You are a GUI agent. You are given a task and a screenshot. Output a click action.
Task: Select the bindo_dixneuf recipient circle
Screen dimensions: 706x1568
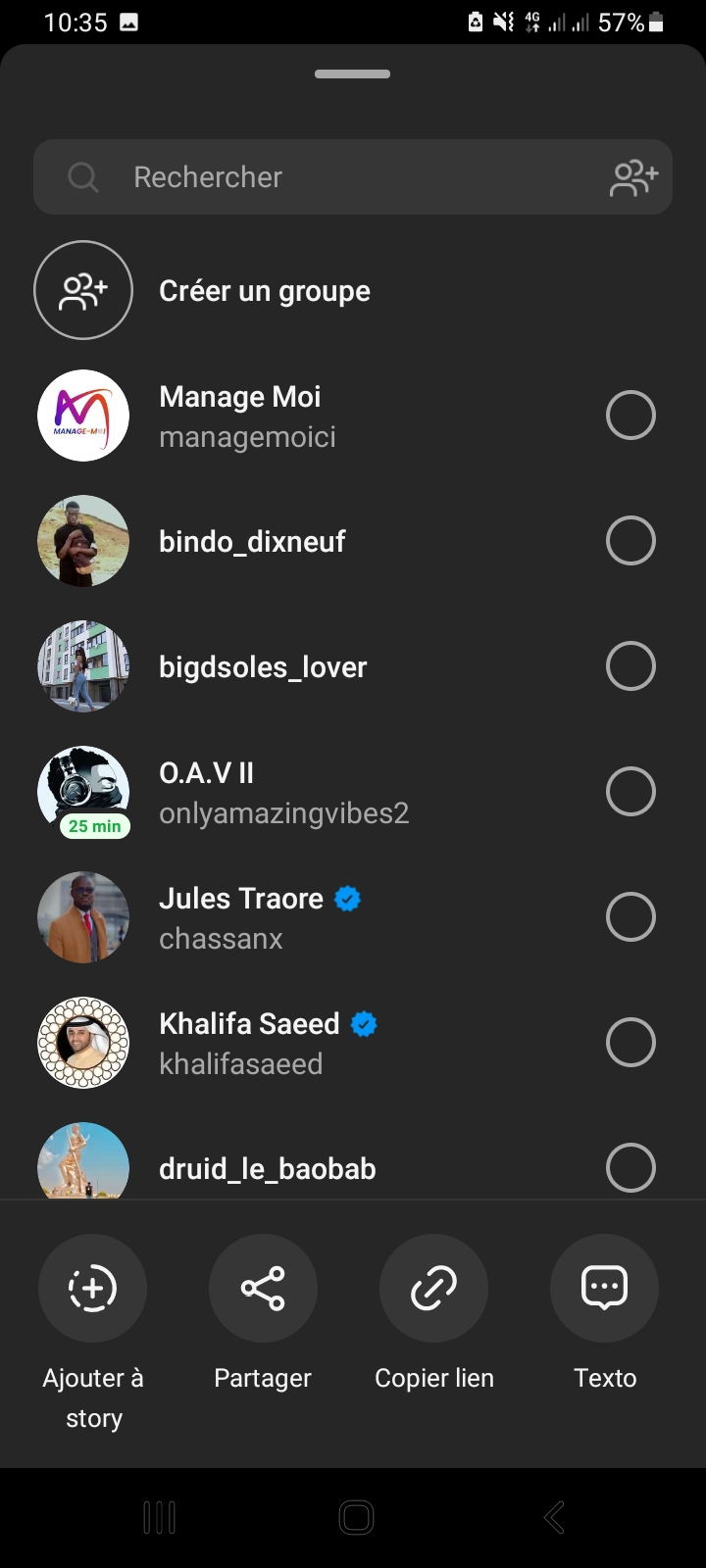[x=630, y=541]
